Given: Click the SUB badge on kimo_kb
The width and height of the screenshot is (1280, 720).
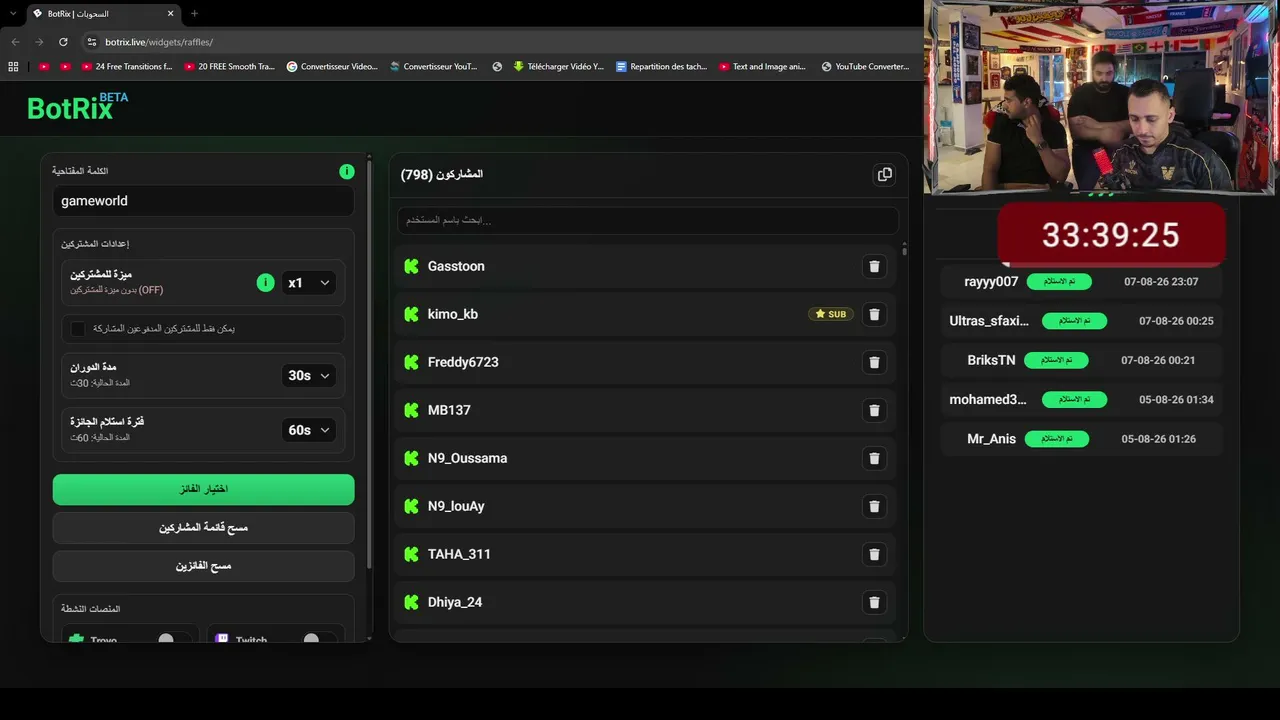Looking at the screenshot, I should [x=830, y=314].
